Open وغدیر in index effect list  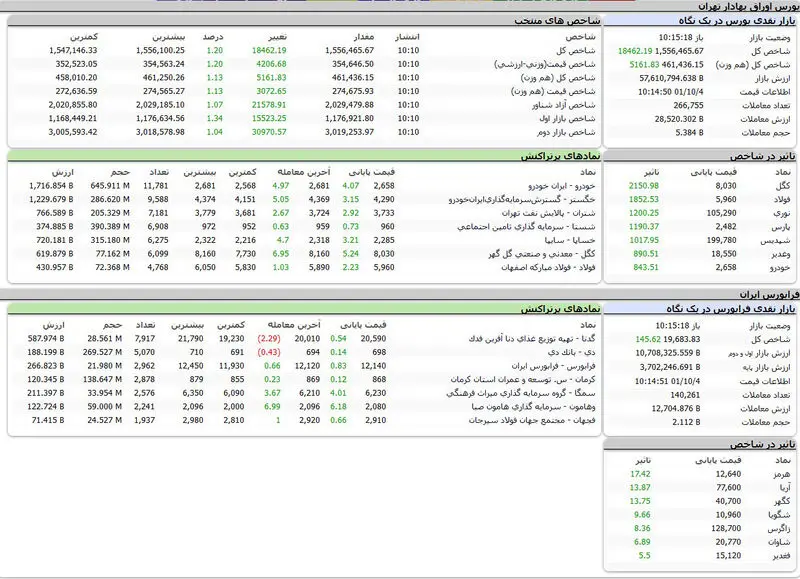pos(779,254)
